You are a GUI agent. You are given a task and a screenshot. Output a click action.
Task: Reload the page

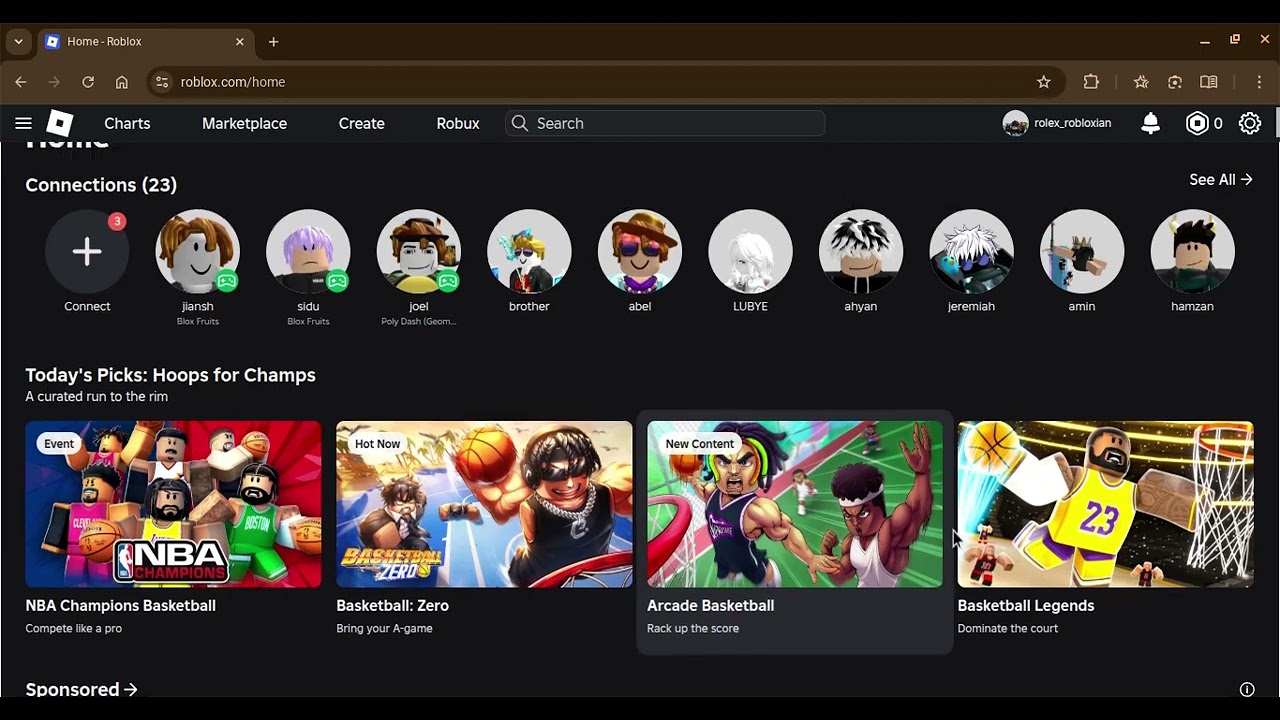pos(88,82)
